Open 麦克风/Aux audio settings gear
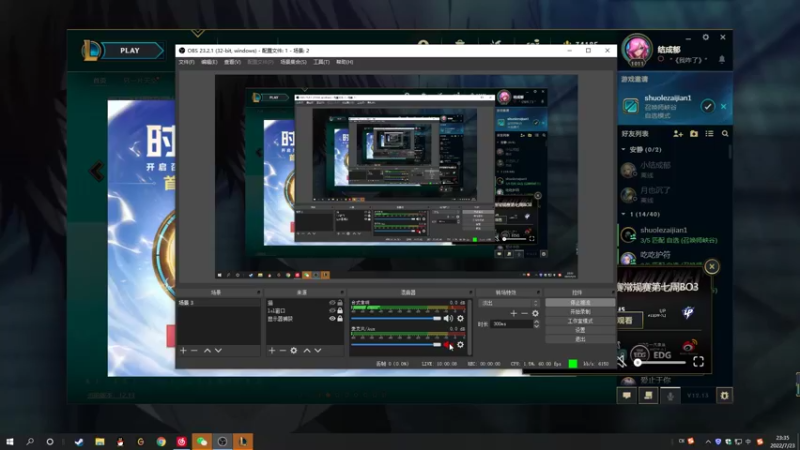The height and width of the screenshot is (450, 800). 460,345
